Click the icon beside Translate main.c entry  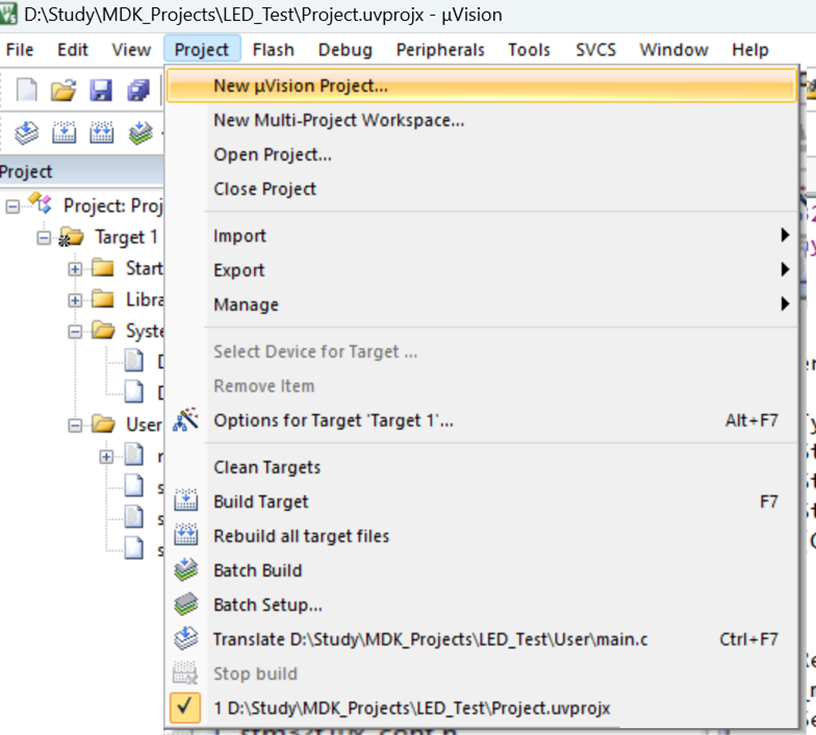click(186, 638)
